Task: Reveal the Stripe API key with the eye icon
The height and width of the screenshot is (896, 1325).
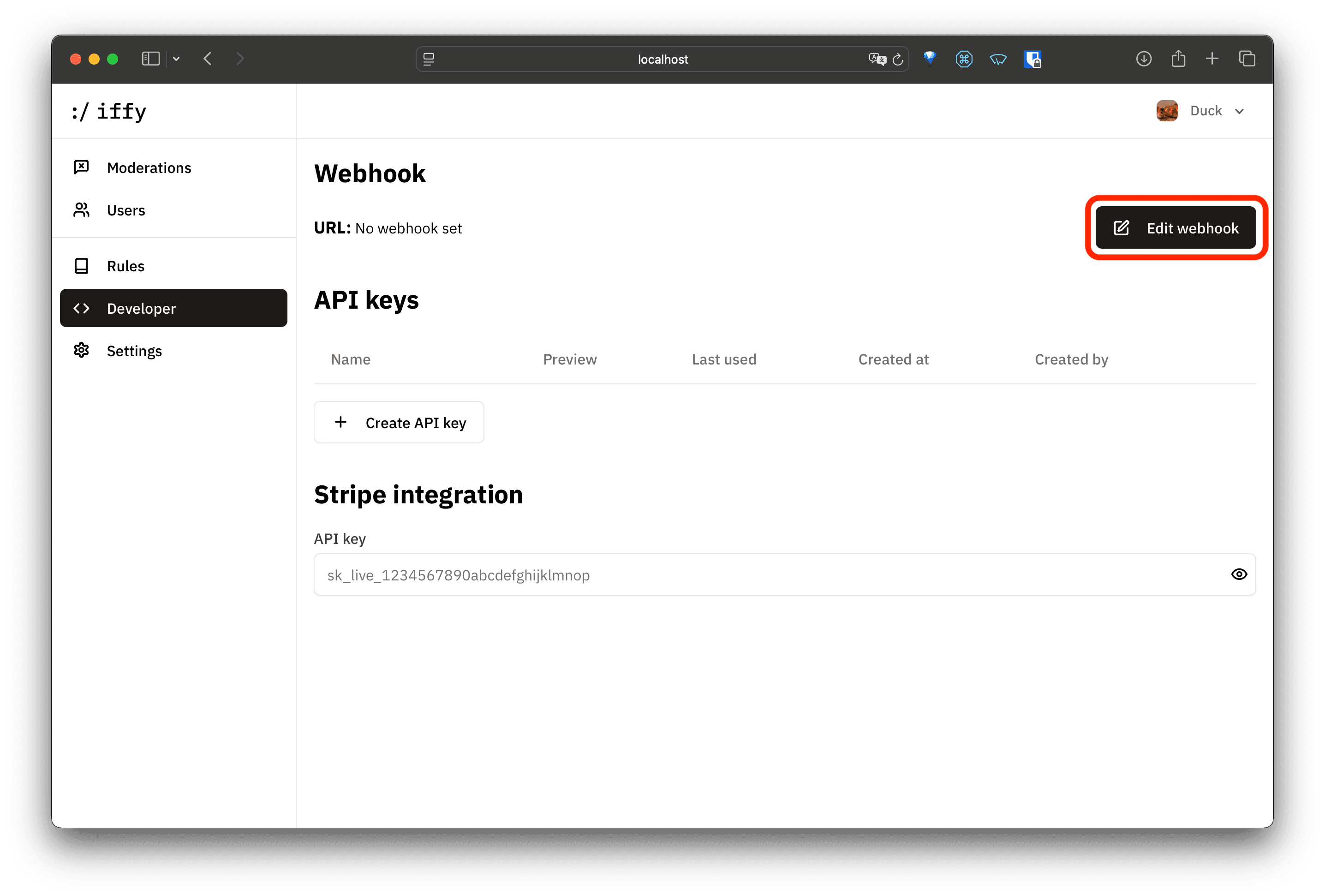Action: point(1239,574)
